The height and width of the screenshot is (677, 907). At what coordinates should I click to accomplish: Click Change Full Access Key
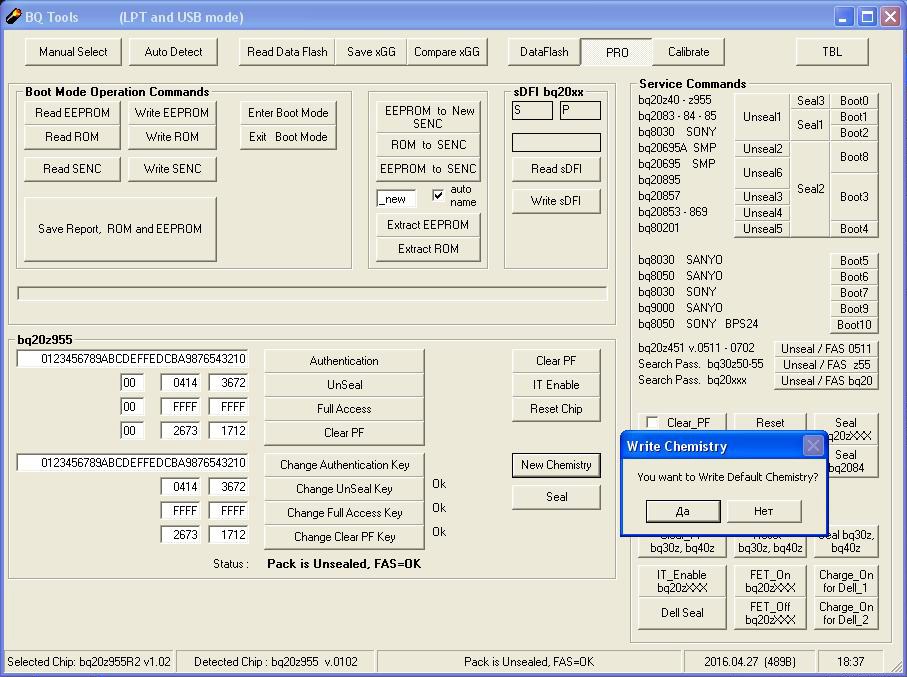[x=344, y=513]
